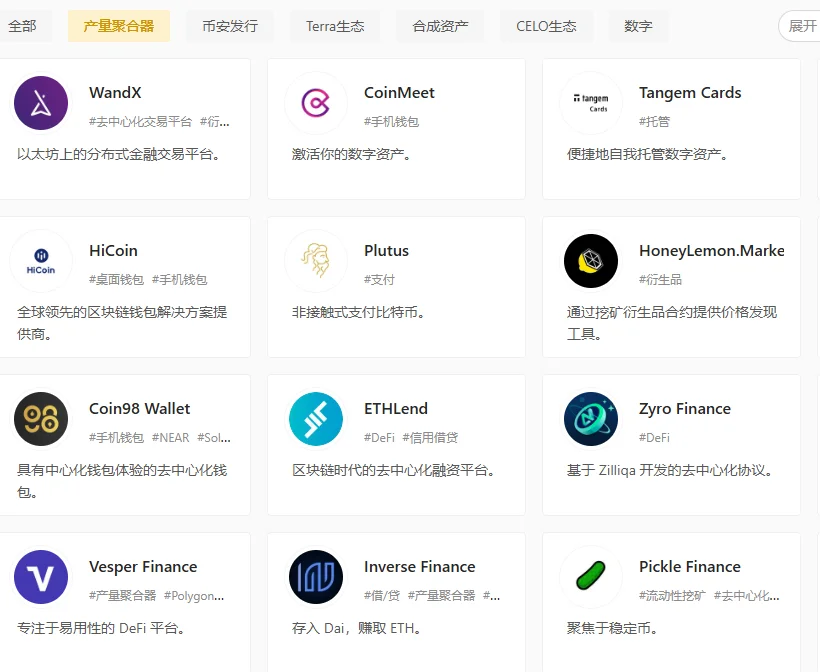
Task: Click description 存入 Dai，赚取 ETH。
Action: point(357,628)
